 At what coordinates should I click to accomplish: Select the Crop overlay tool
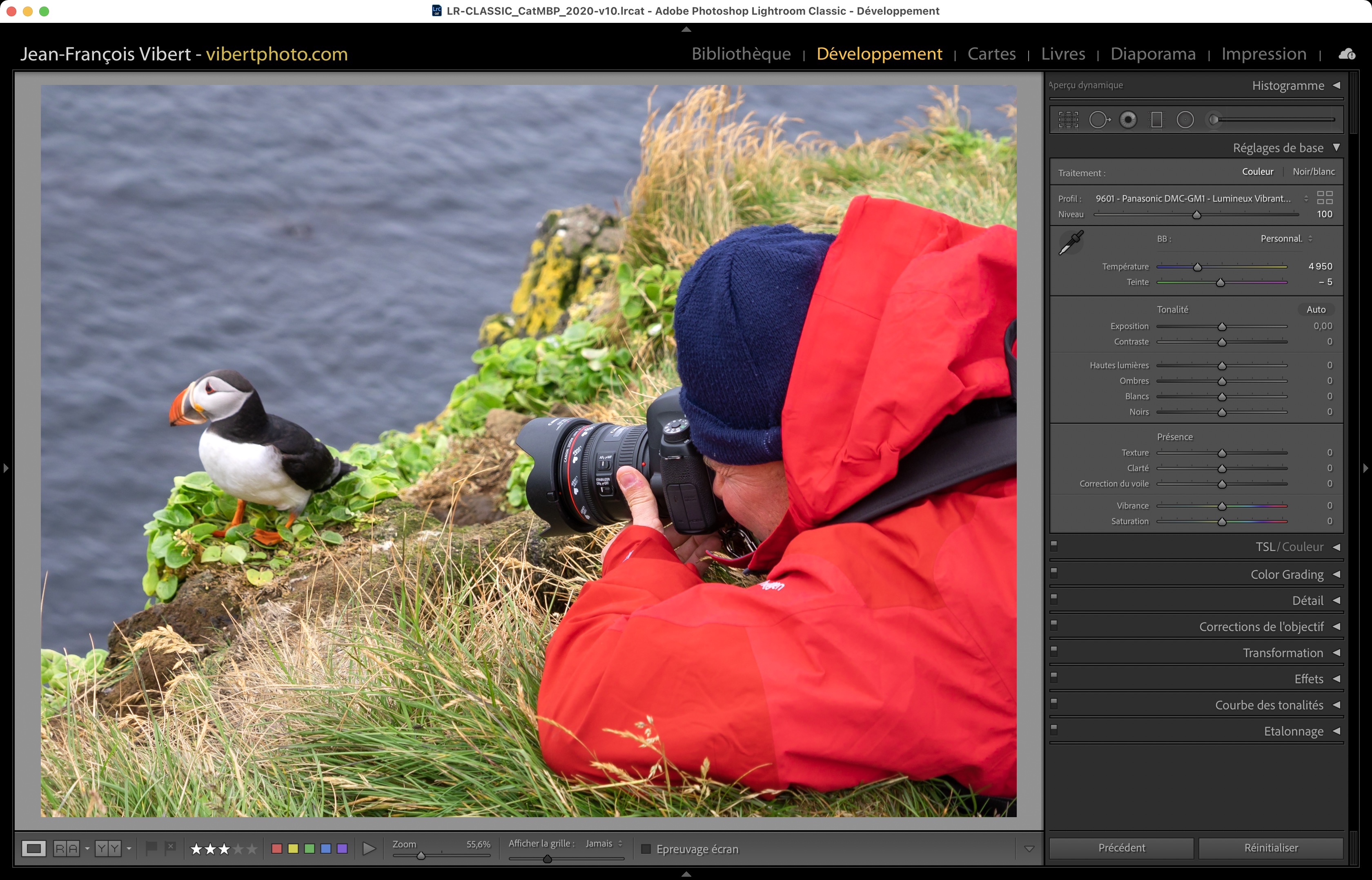coord(1068,120)
